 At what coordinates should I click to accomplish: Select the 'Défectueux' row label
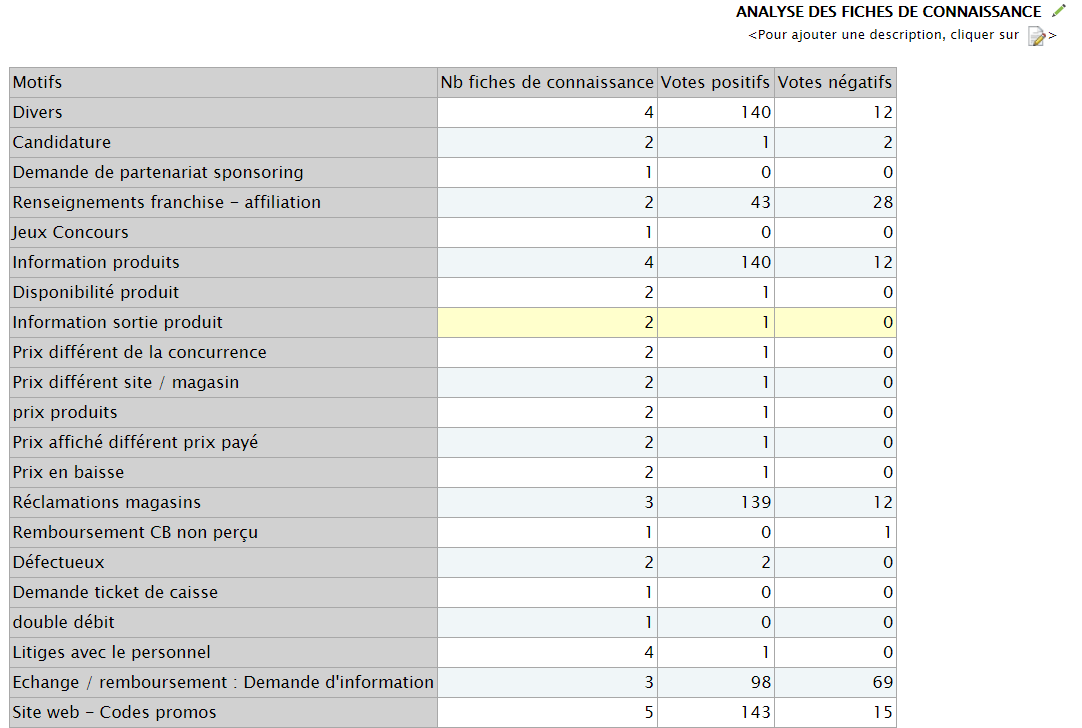point(58,562)
